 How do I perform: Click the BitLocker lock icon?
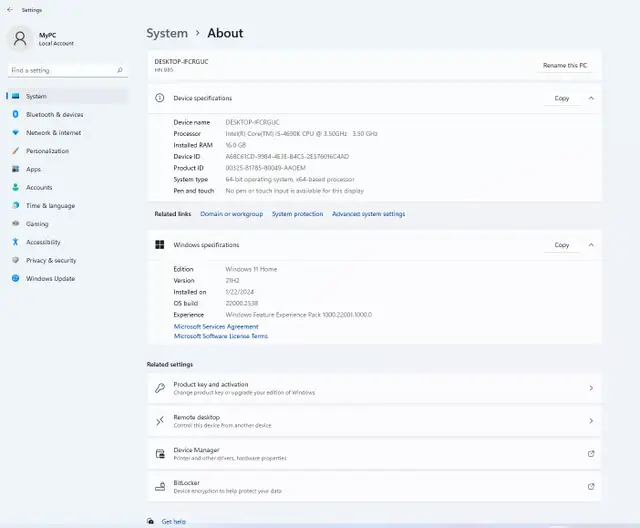tap(160, 486)
